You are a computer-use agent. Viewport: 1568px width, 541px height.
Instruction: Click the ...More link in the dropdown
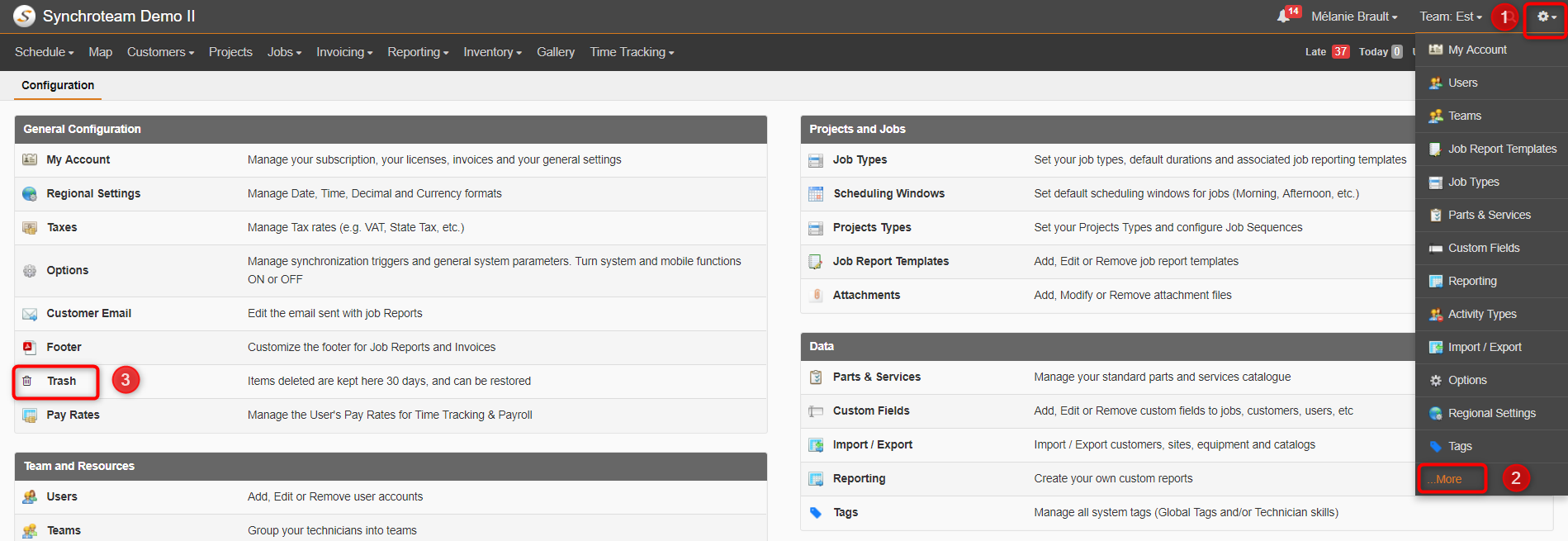coord(1444,479)
